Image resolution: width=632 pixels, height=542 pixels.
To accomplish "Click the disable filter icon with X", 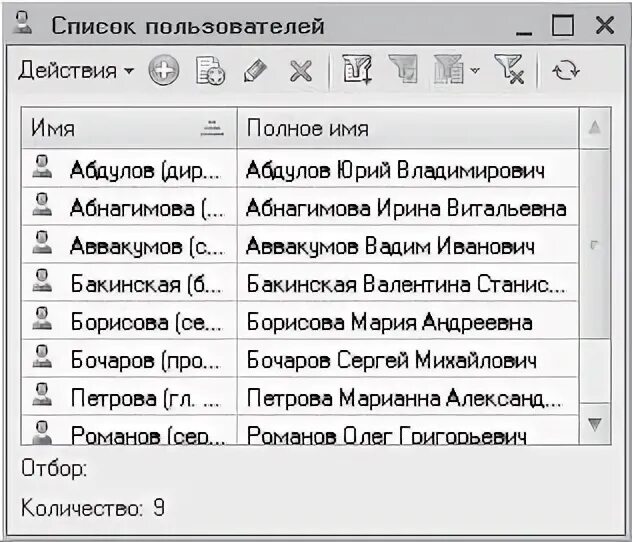I will point(509,70).
